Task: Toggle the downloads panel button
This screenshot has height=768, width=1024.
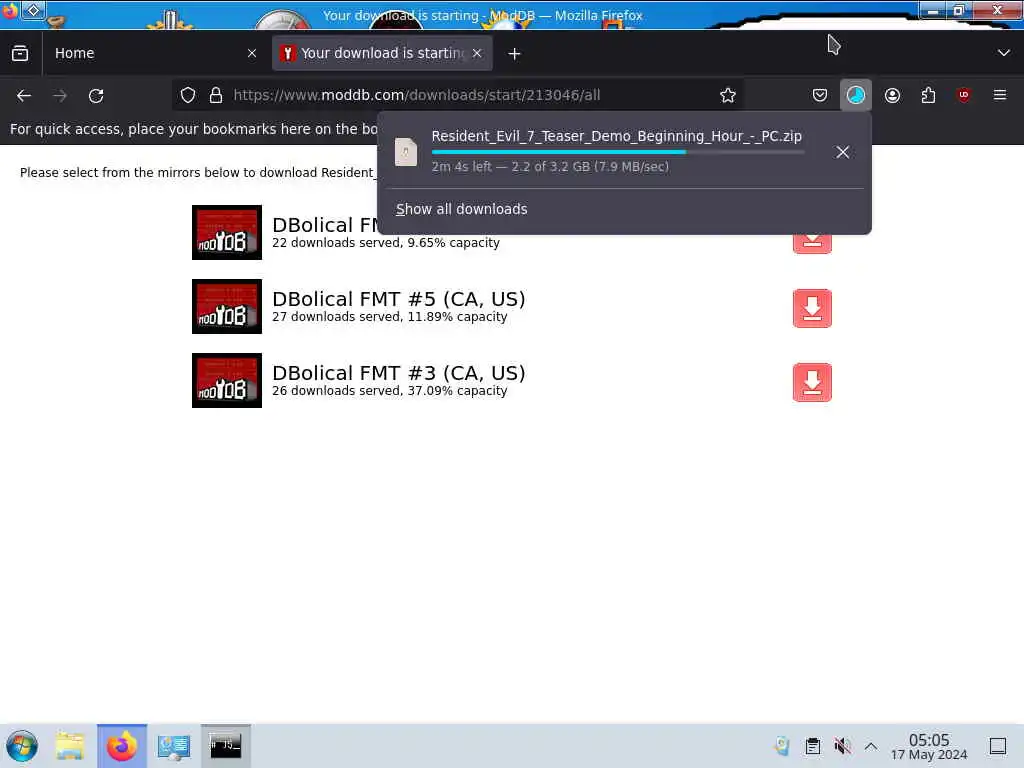Action: tap(856, 95)
